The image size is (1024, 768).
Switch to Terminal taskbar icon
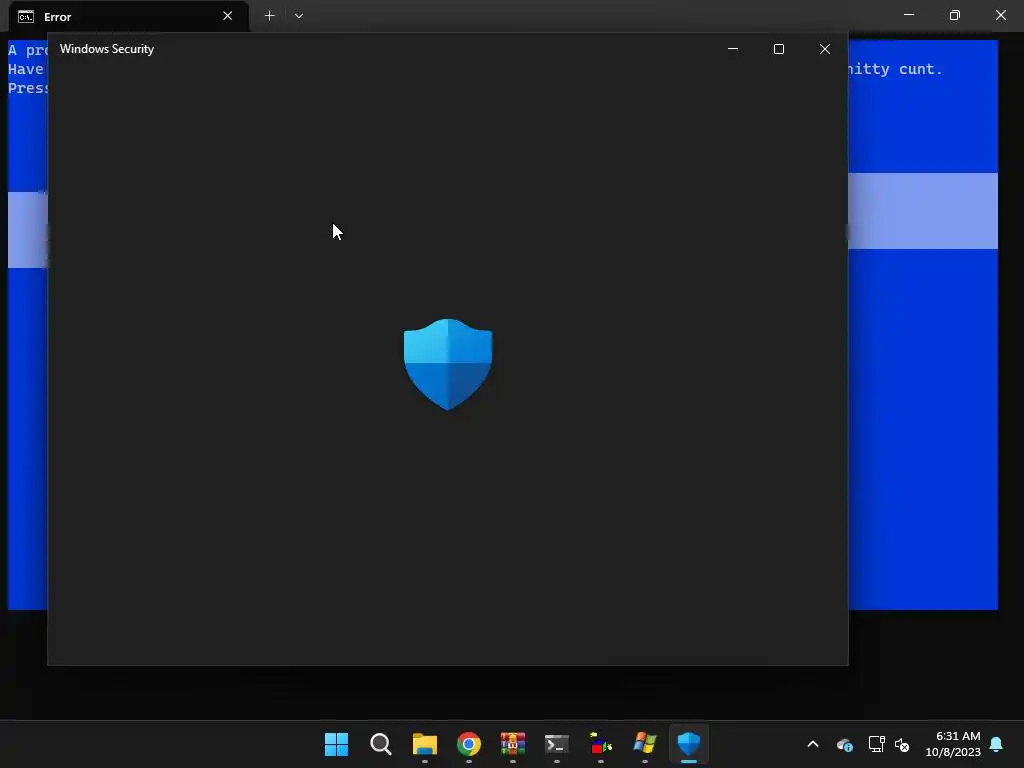tap(556, 744)
